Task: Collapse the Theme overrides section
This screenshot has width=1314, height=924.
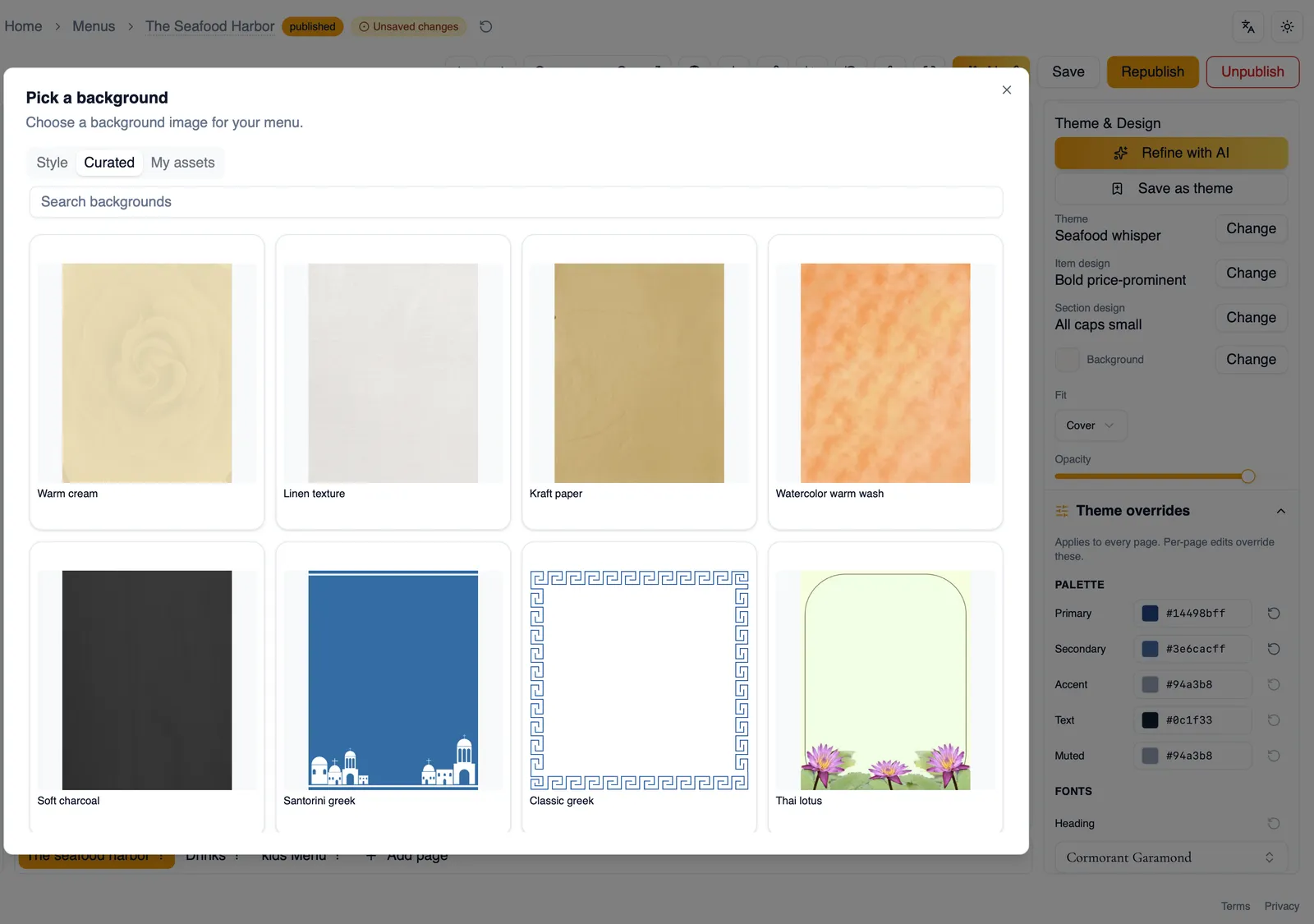Action: [1280, 511]
